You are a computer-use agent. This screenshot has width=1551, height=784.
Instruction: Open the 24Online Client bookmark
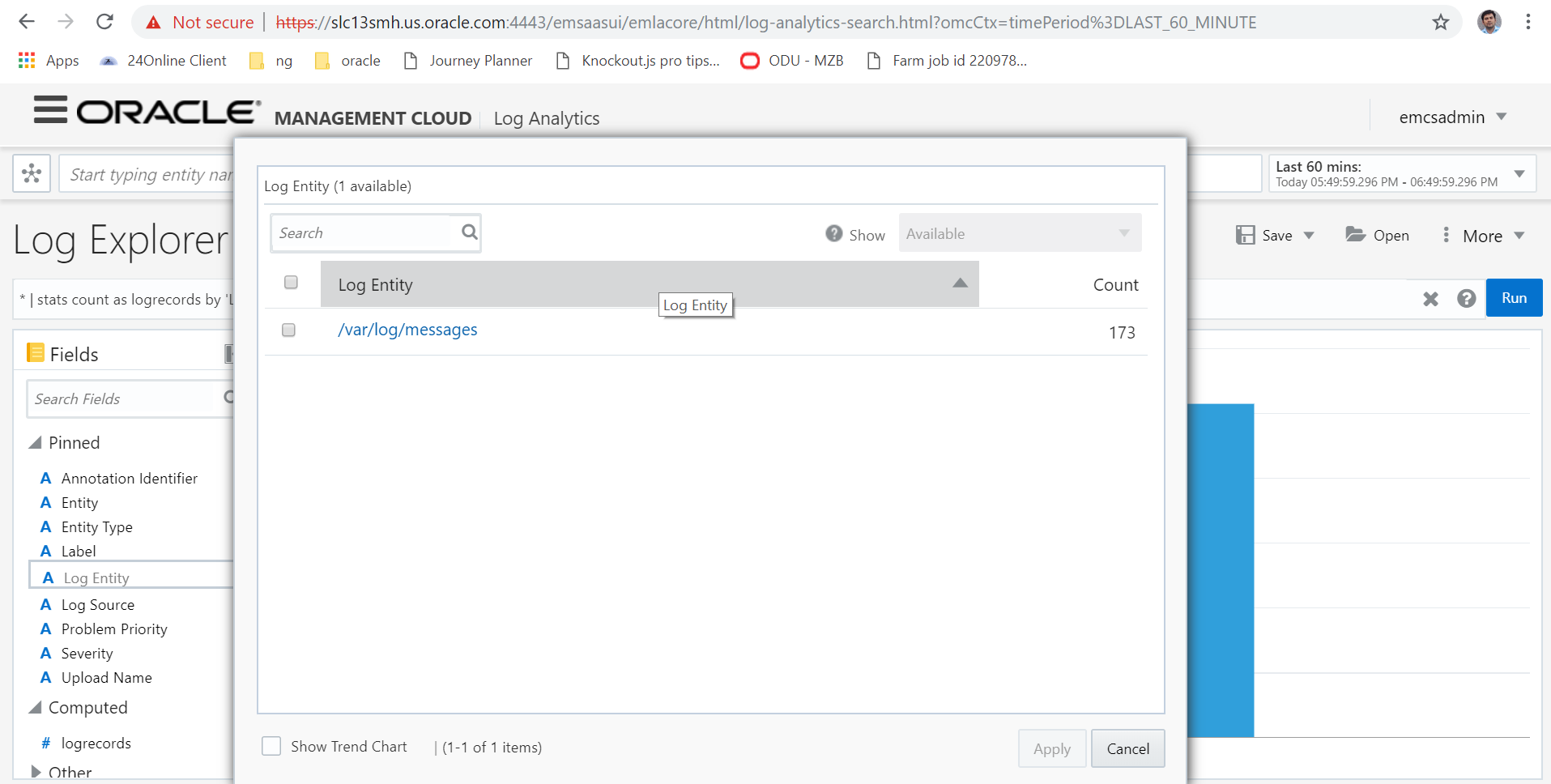click(163, 61)
